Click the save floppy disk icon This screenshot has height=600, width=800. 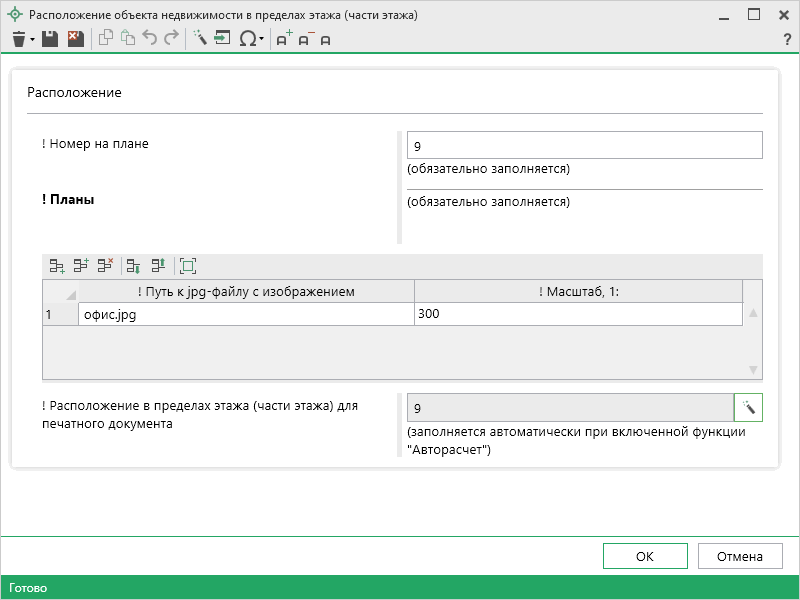[50, 39]
